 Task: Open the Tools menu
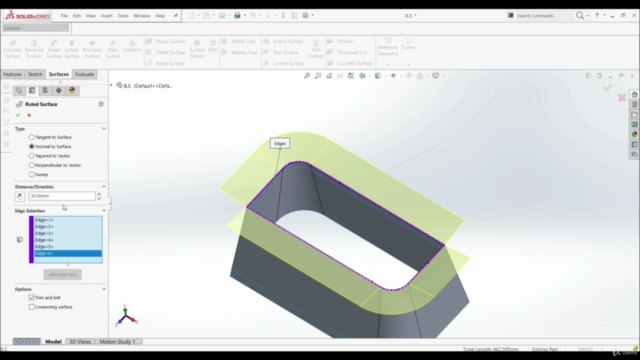tap(123, 16)
